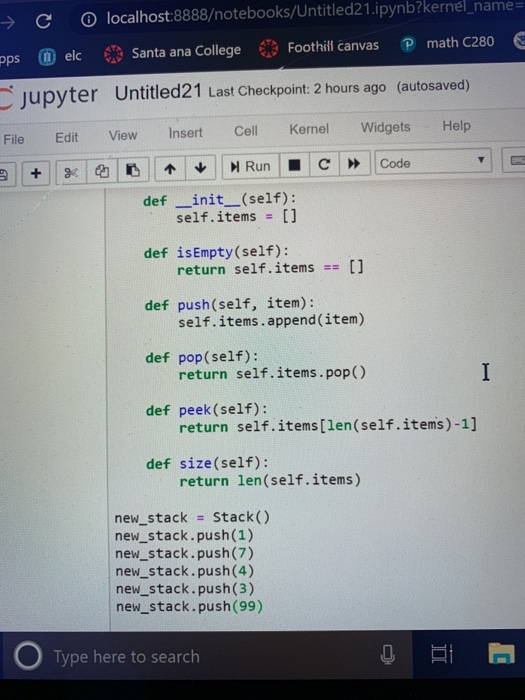Open the Insert menu
The height and width of the screenshot is (700, 525).
[x=185, y=133]
